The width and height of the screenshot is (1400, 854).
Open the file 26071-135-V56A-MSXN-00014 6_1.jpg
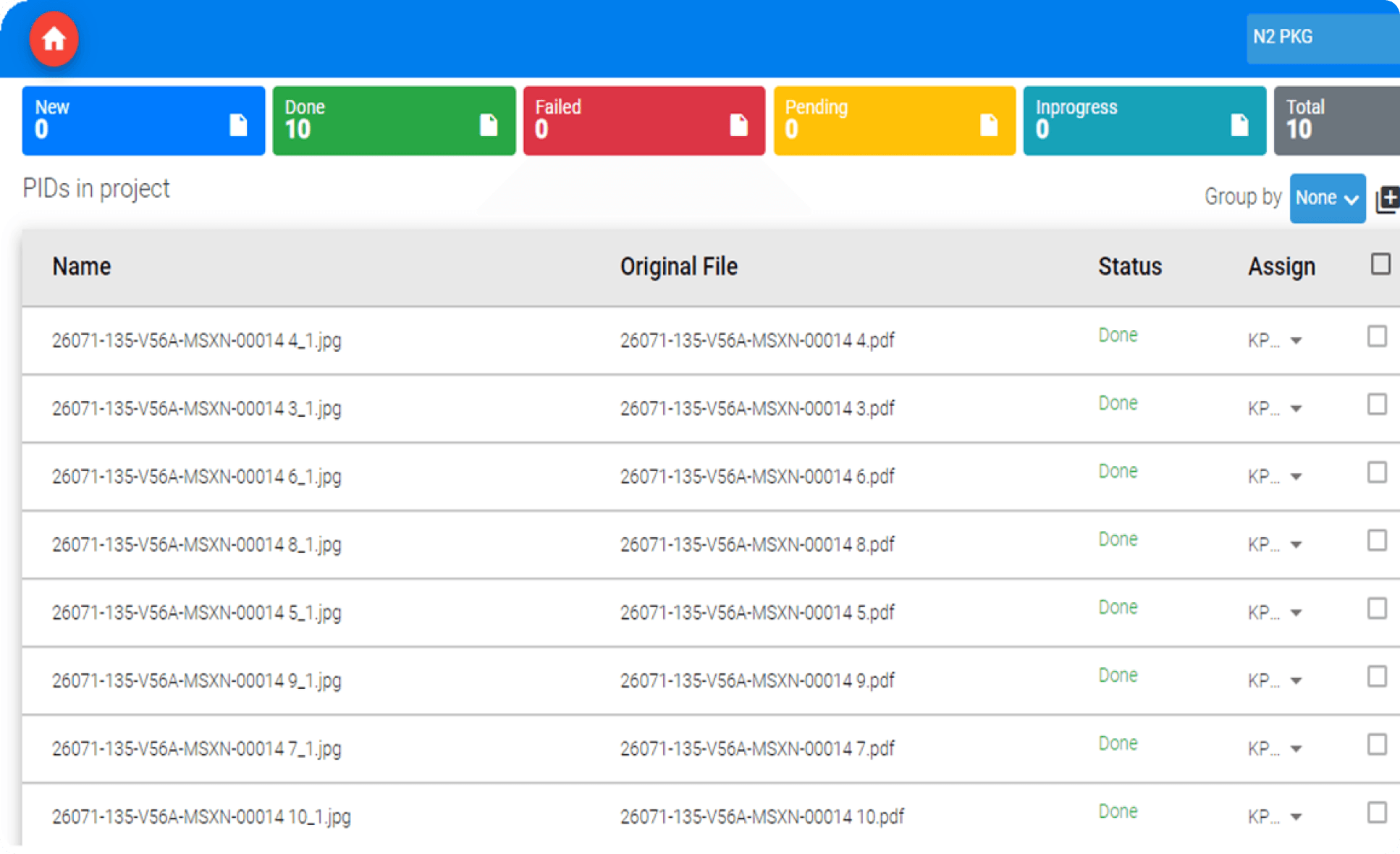pos(196,477)
